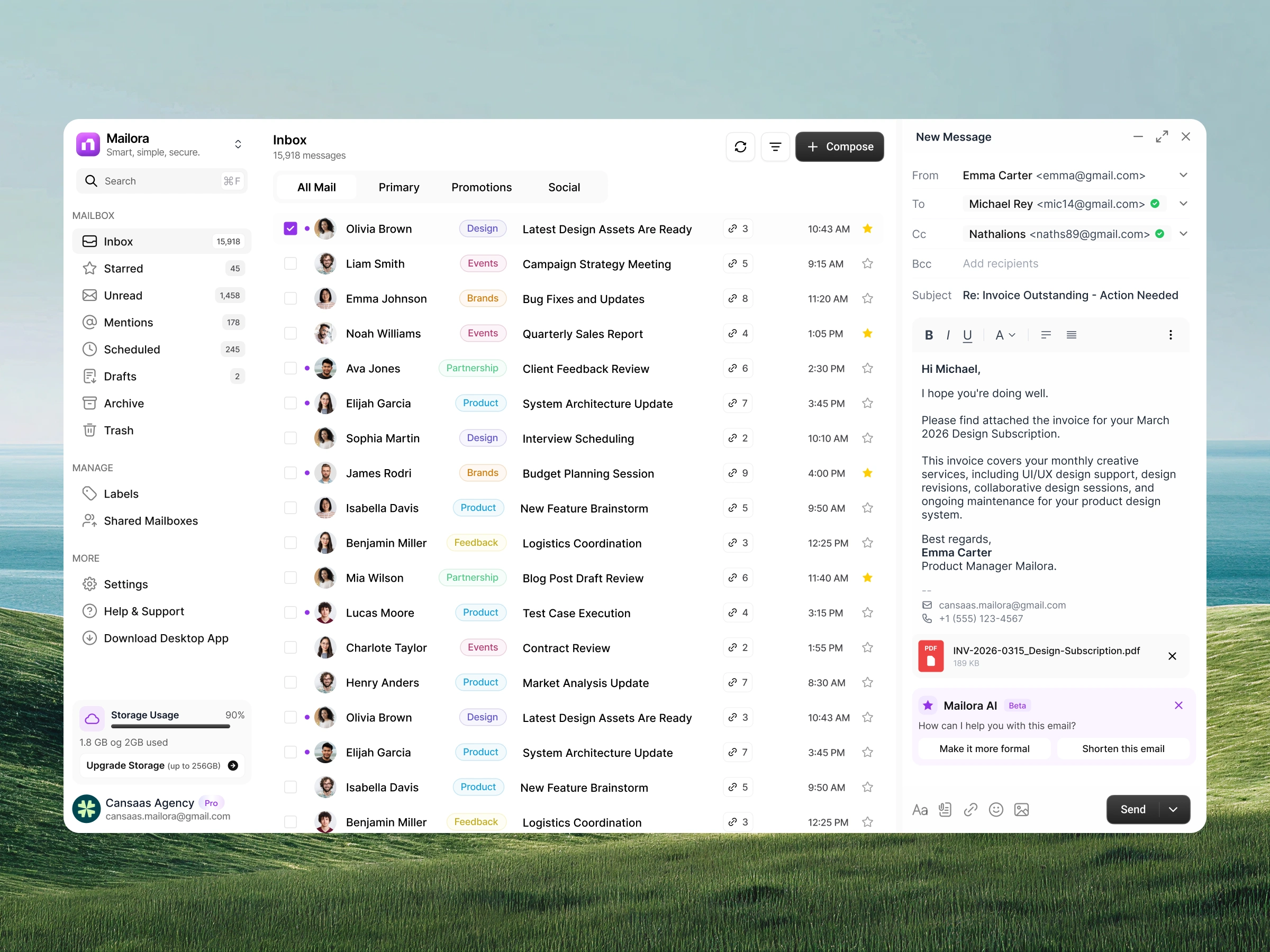The width and height of the screenshot is (1270, 952).
Task: Select the Liam Smith email checkbox
Action: (291, 263)
